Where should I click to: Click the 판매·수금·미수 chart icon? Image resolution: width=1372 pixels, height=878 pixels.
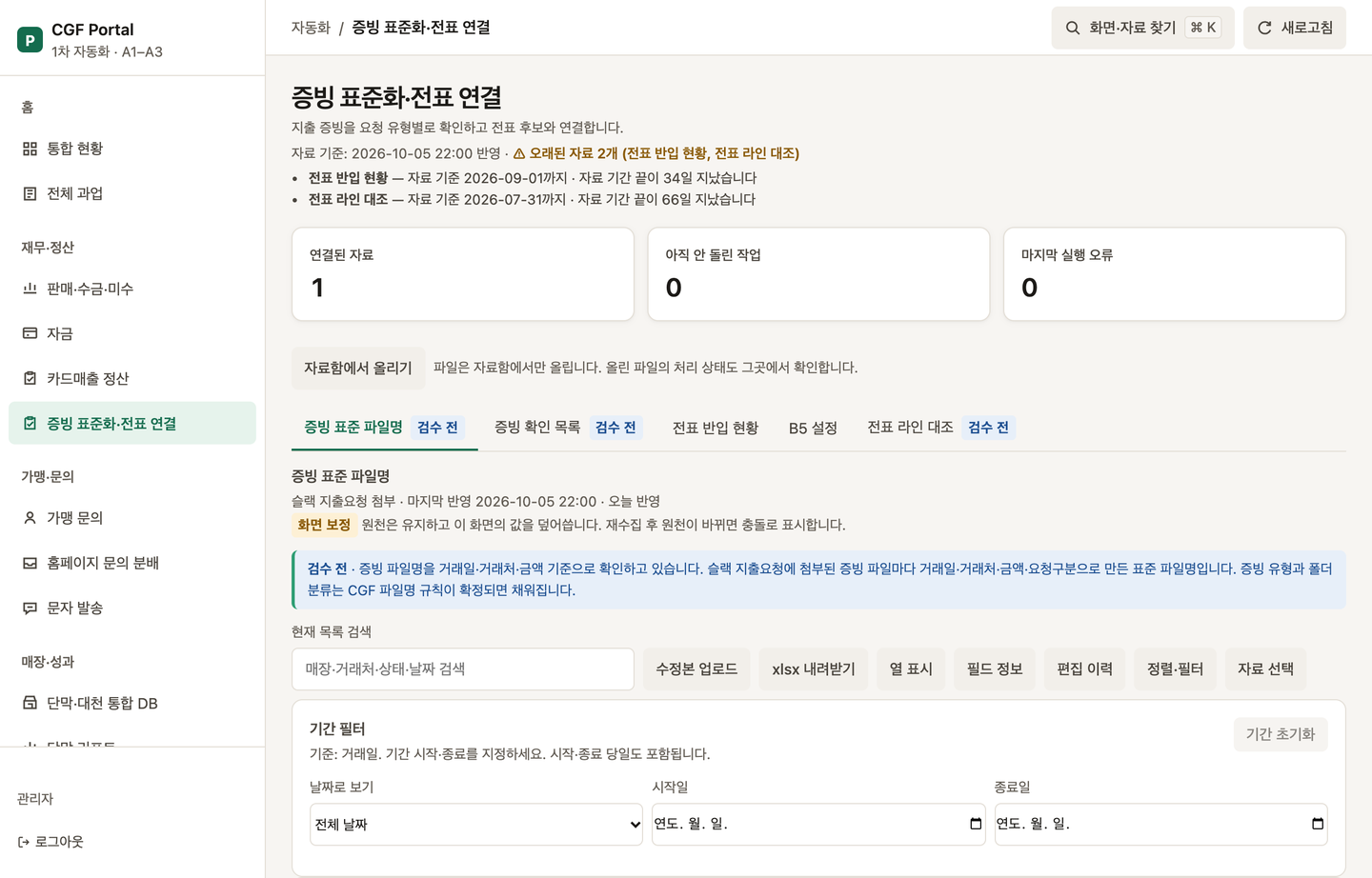pyautogui.click(x=30, y=289)
